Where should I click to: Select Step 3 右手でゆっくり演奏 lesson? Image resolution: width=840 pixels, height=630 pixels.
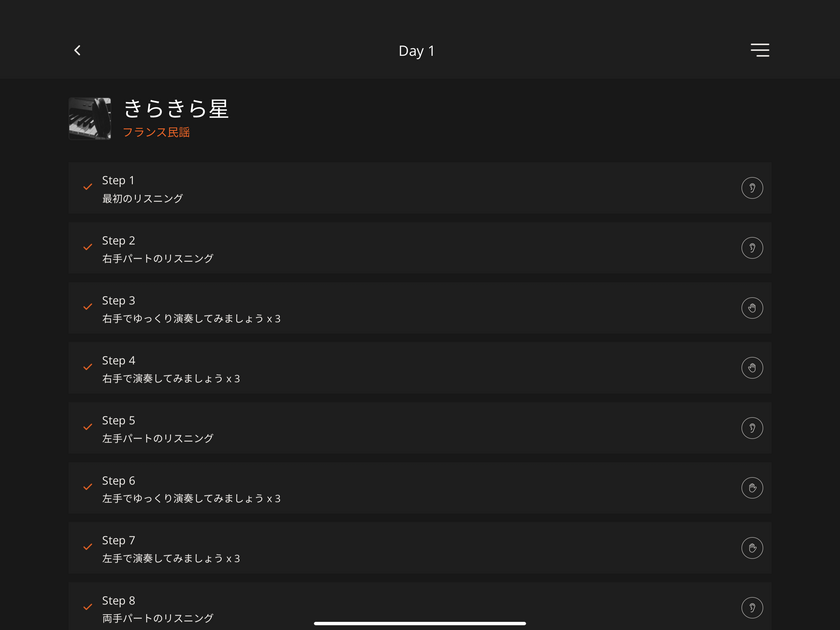coord(420,308)
